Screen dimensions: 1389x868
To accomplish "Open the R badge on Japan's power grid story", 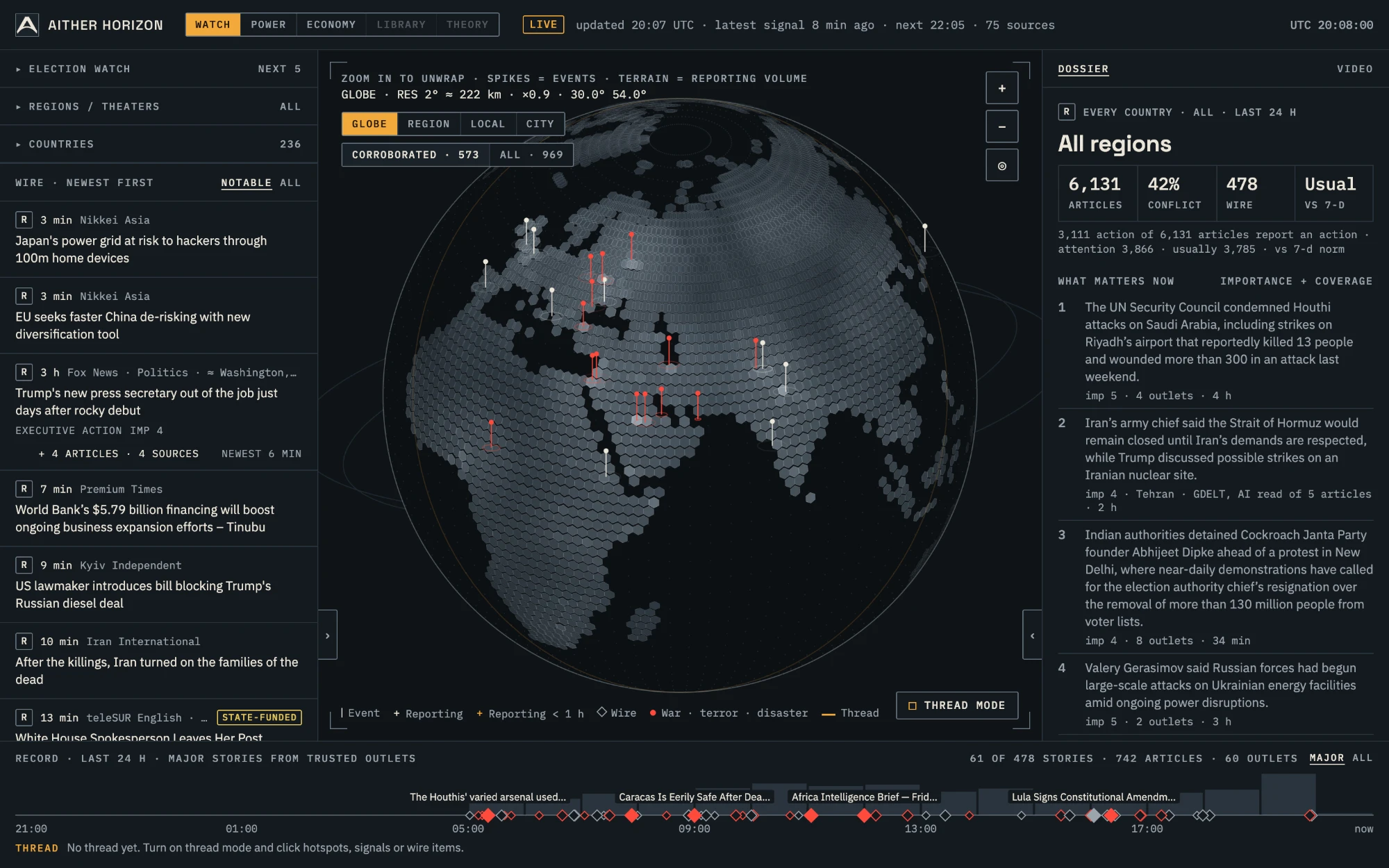I will 24,219.
